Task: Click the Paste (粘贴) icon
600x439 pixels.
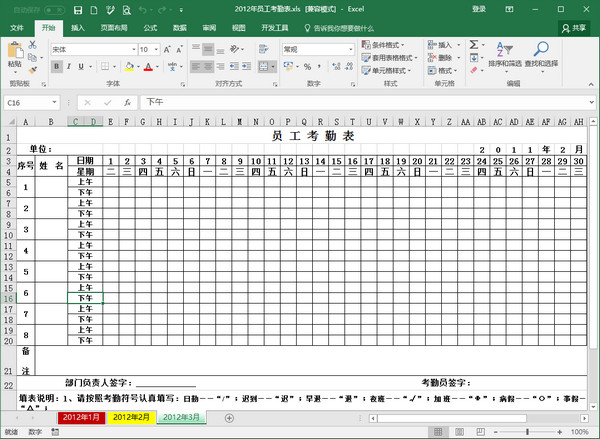Action: [x=14, y=55]
